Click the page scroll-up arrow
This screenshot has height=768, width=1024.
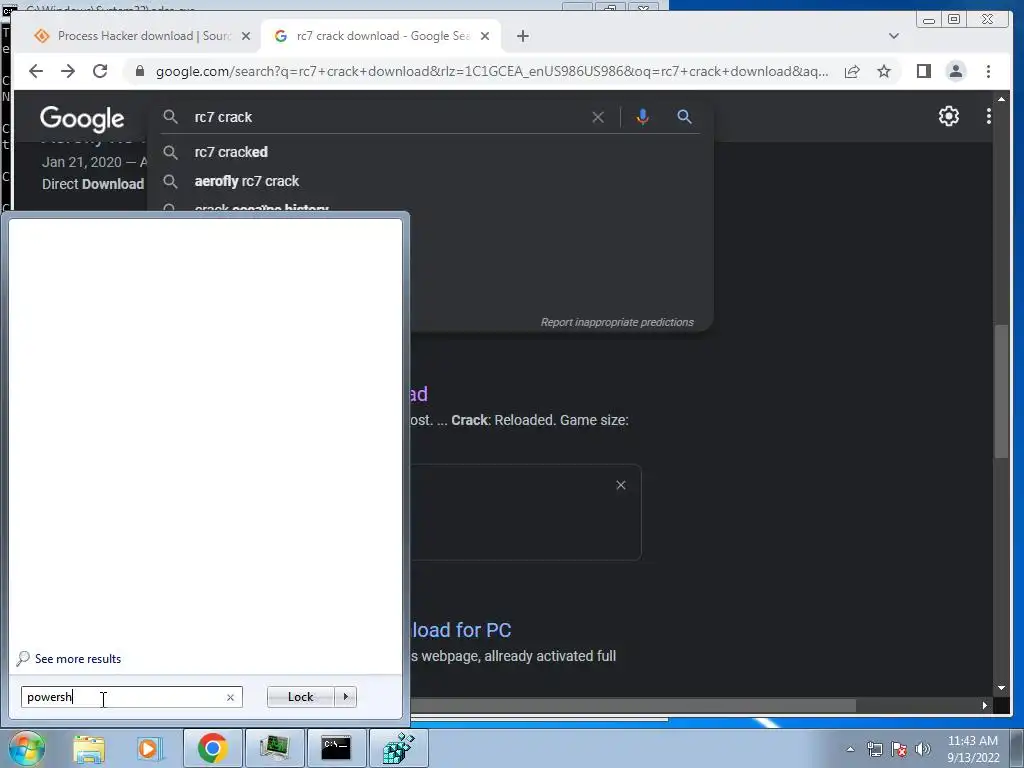(x=1001, y=99)
